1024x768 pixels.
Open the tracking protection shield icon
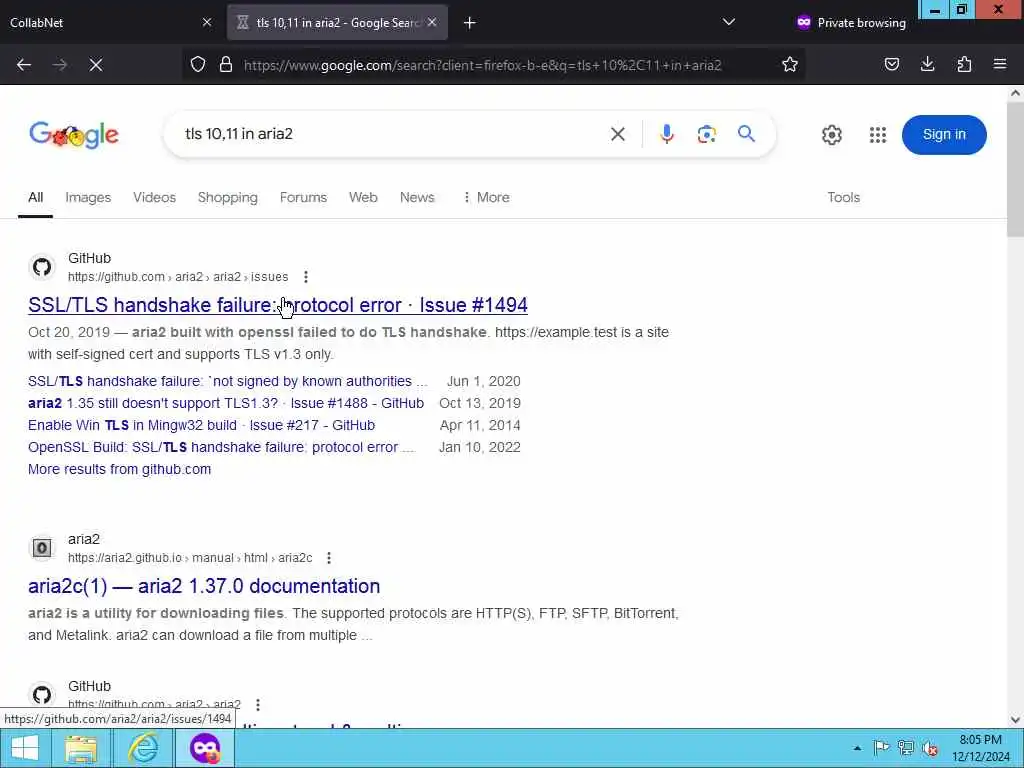[198, 65]
